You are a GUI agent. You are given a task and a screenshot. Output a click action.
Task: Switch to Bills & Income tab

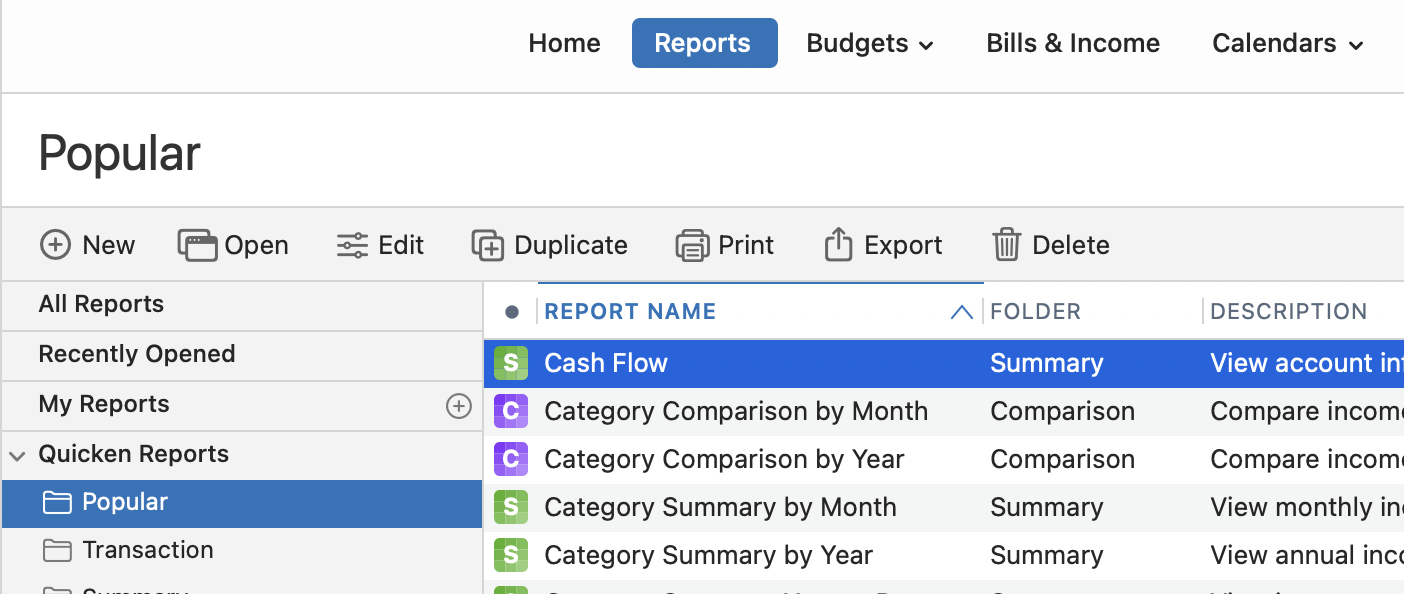tap(1073, 43)
